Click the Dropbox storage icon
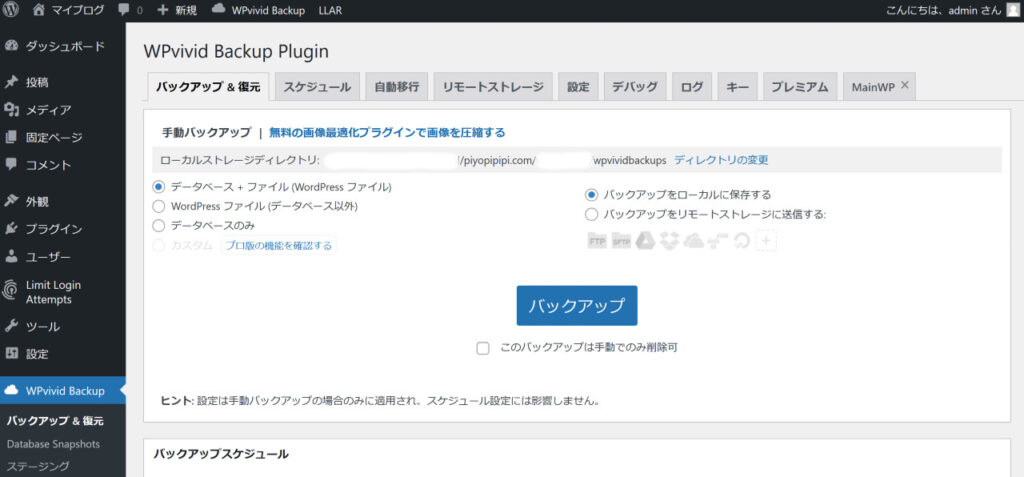Viewport: 1024px width, 477px height. (669, 241)
